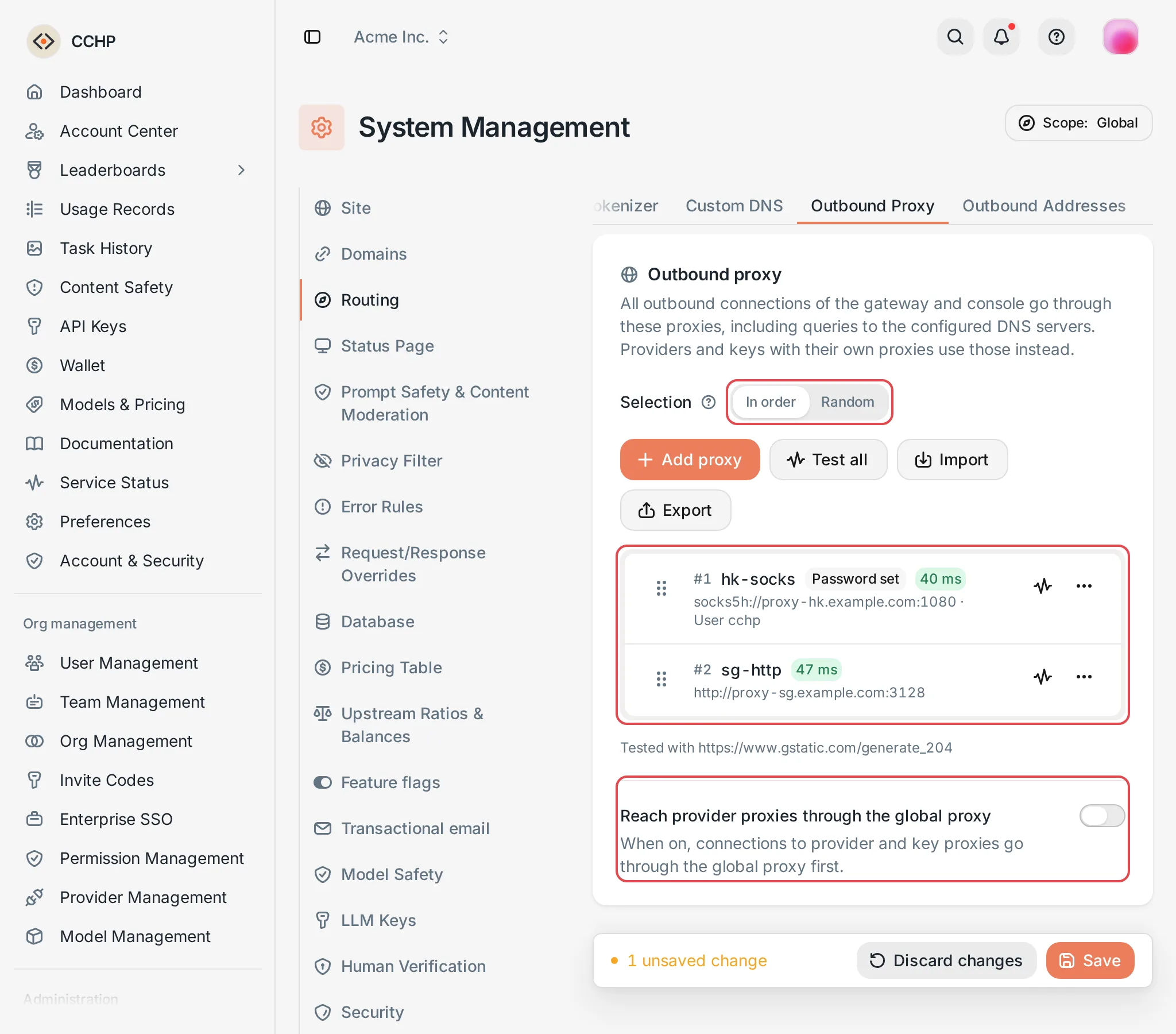The image size is (1176, 1034).
Task: Open more options for sg-http proxy
Action: coord(1084,677)
